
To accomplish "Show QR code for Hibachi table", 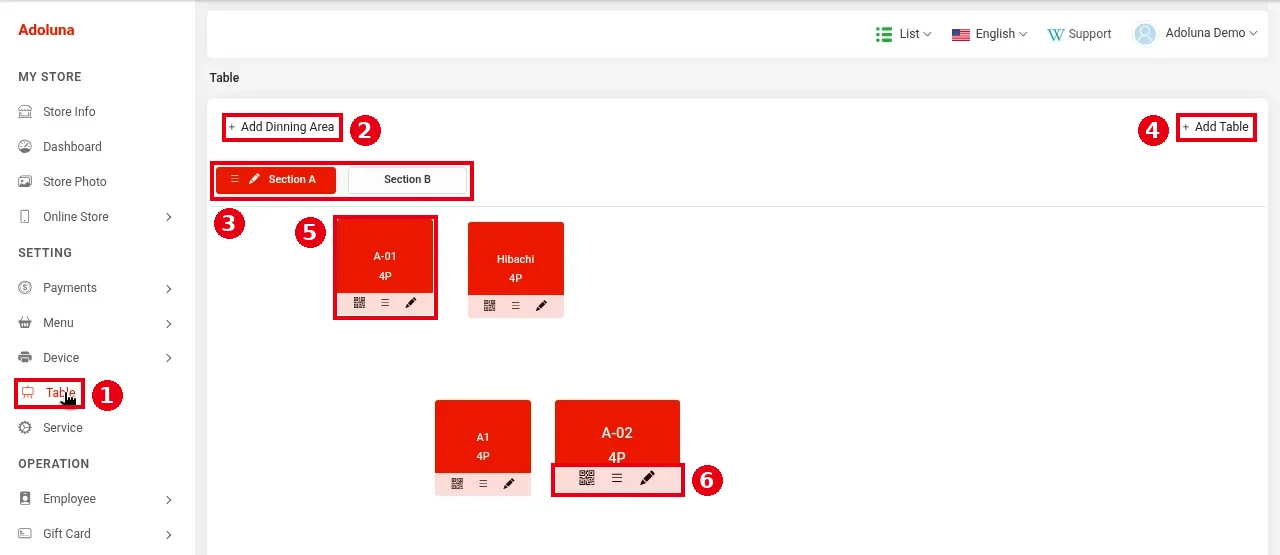I will point(490,306).
